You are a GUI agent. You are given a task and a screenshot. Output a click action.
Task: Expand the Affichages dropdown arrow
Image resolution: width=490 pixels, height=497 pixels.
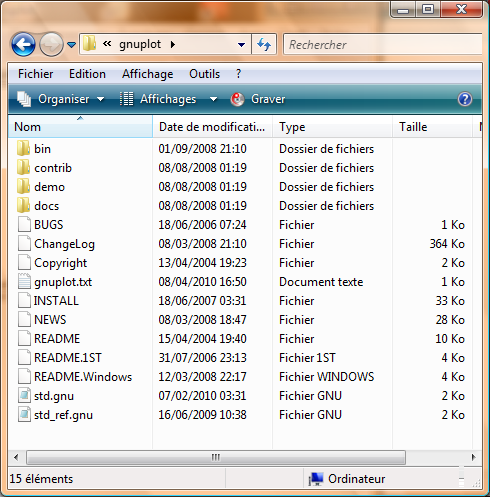[x=213, y=99]
